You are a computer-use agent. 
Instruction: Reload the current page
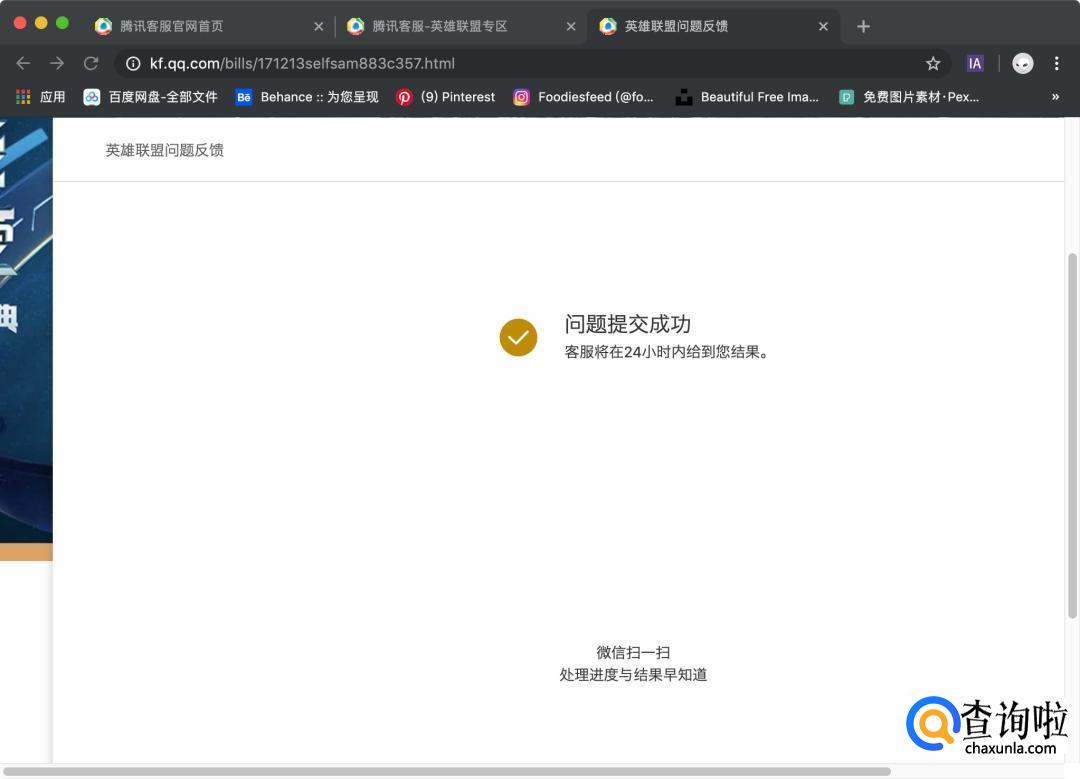tap(91, 63)
